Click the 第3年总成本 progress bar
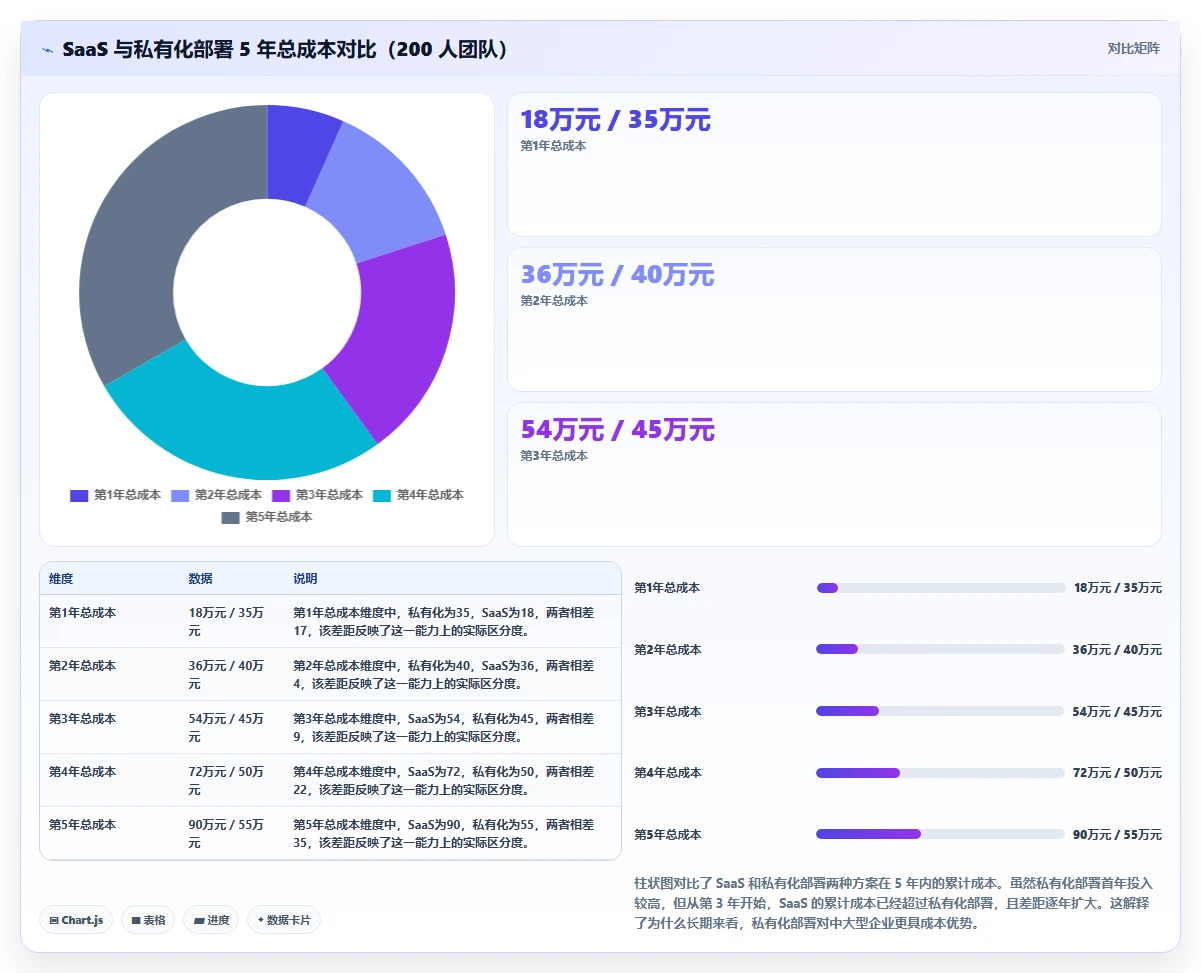The width and height of the screenshot is (1201, 973). point(941,711)
